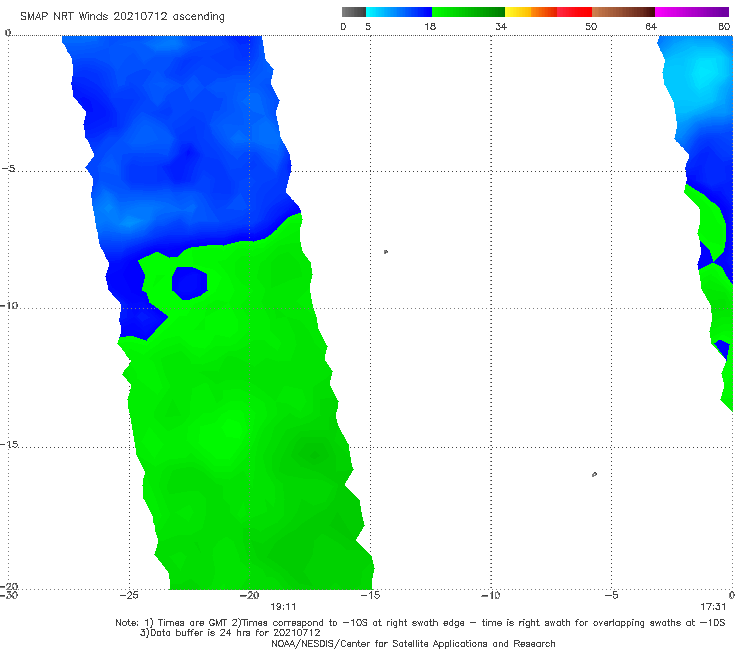The width and height of the screenshot is (740, 650).
Task: Click the color bar label '18'
Action: point(430,26)
